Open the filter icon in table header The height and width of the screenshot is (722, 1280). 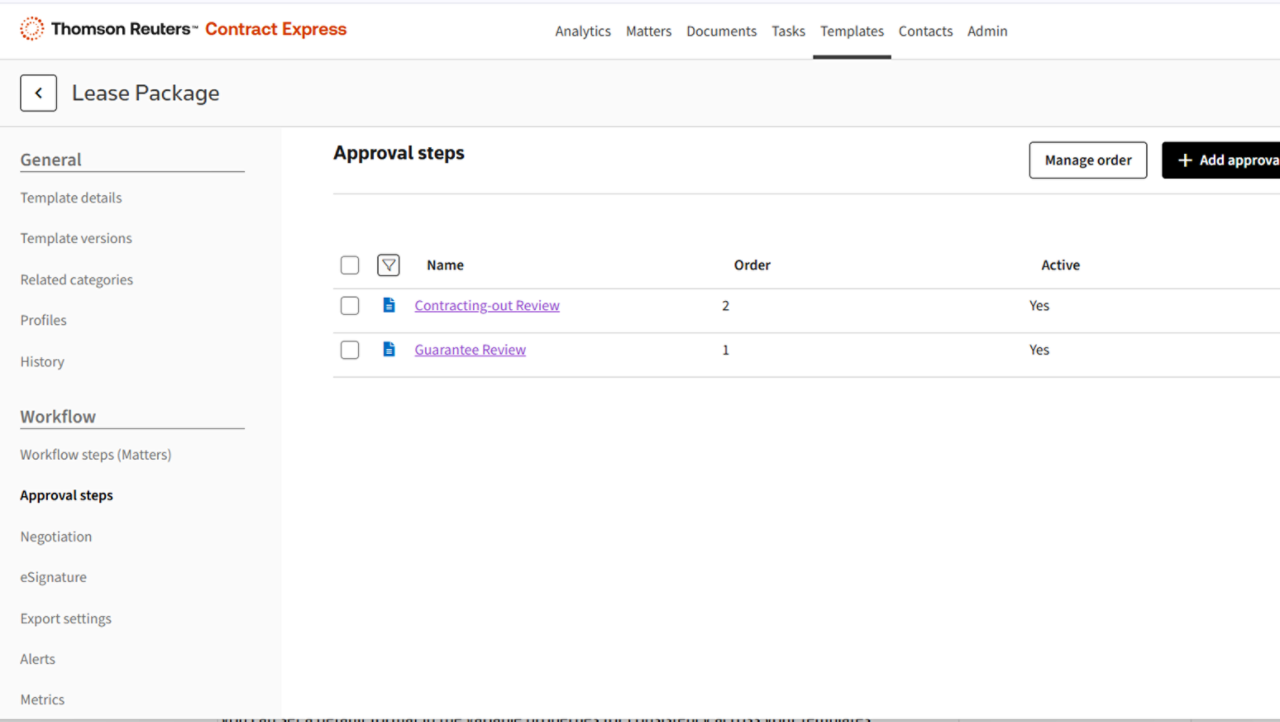click(389, 265)
